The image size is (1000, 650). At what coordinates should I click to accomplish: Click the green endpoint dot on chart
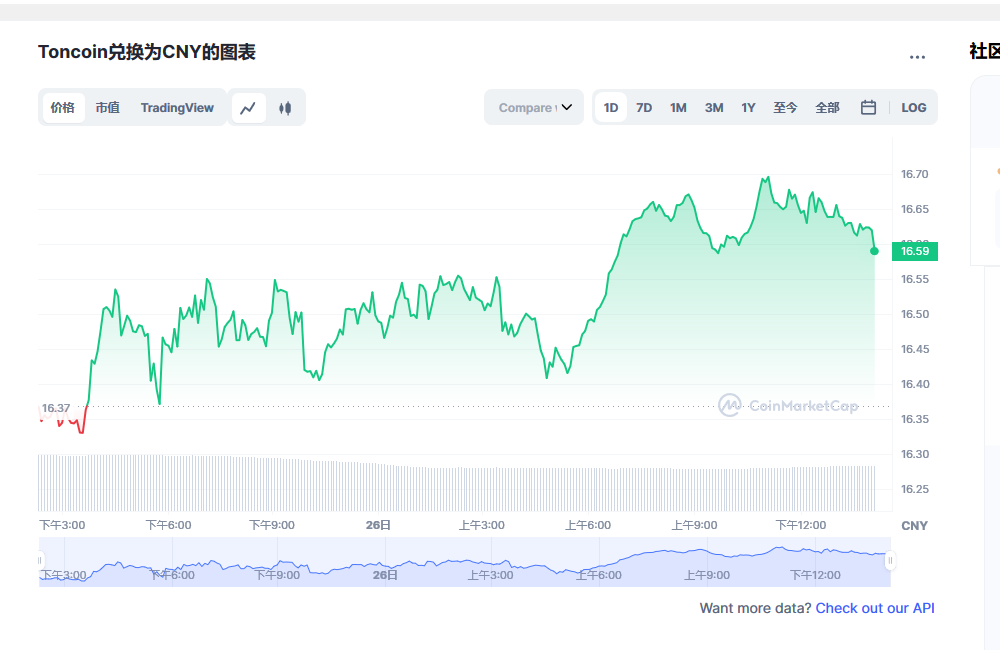(x=874, y=251)
